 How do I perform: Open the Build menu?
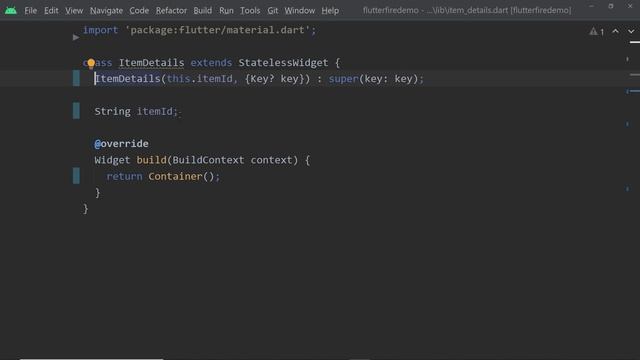pos(202,10)
